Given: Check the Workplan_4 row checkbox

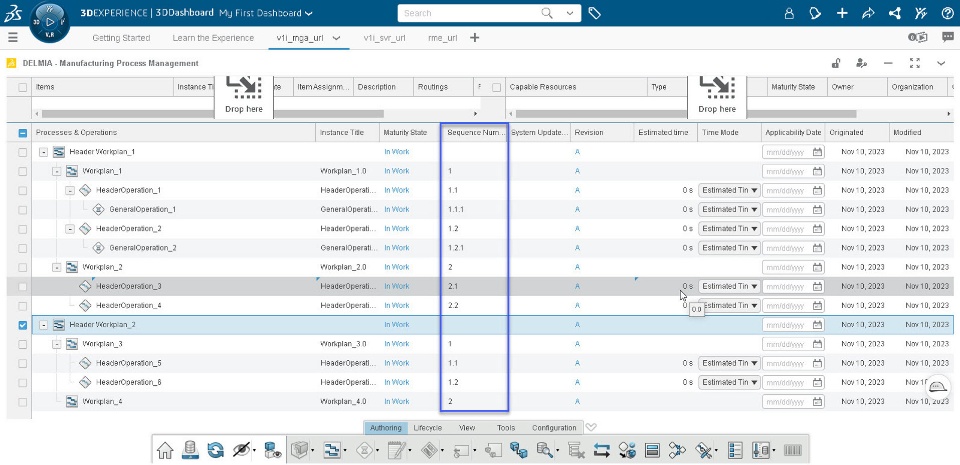Looking at the screenshot, I should 23,402.
